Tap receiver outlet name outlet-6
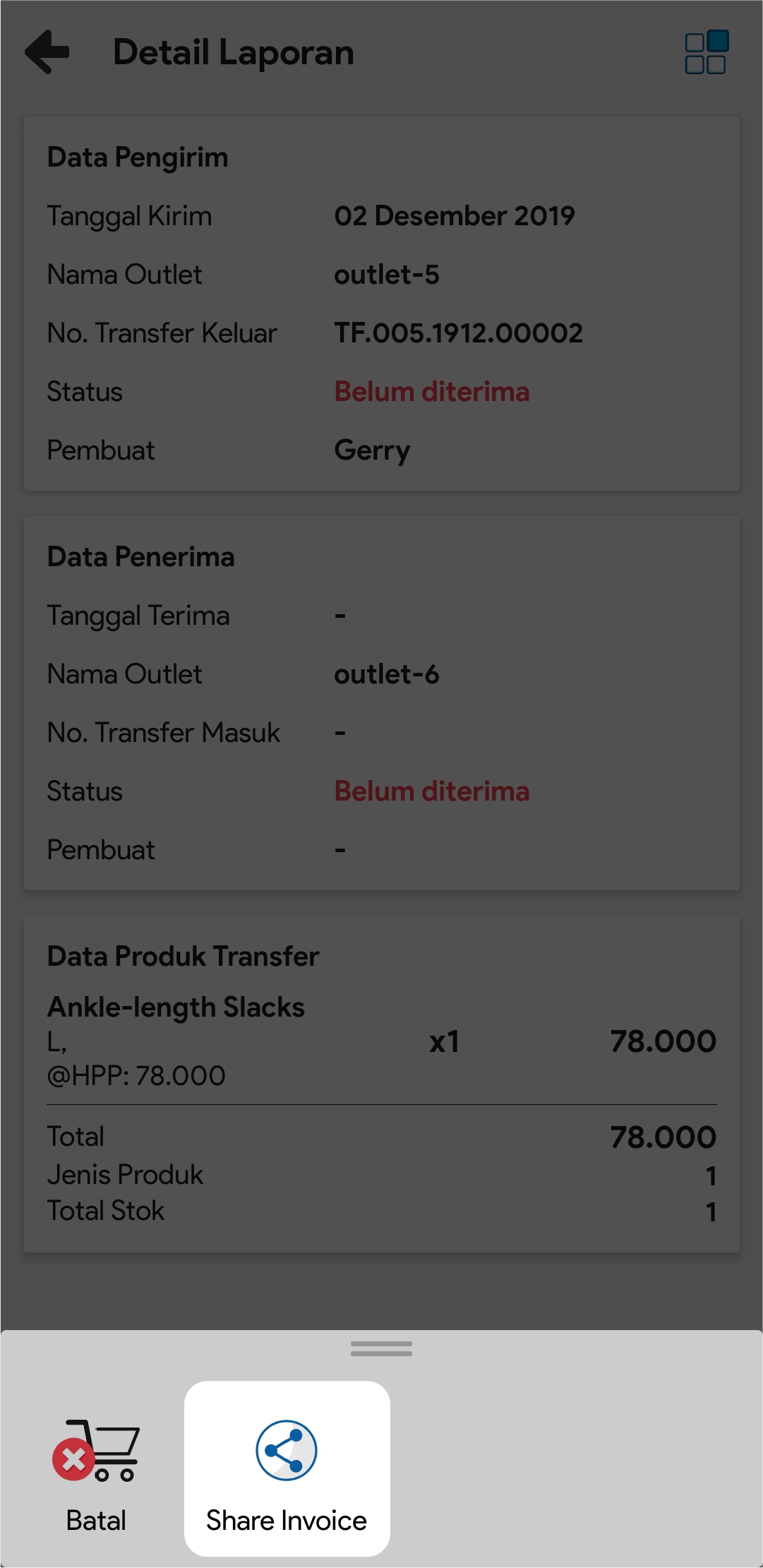763x1568 pixels. pos(387,674)
